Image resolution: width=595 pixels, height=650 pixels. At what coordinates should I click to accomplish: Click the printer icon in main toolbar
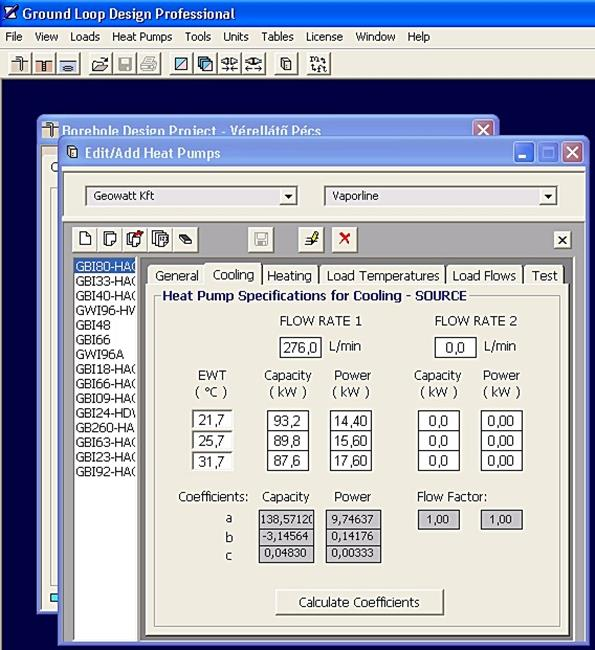[148, 64]
